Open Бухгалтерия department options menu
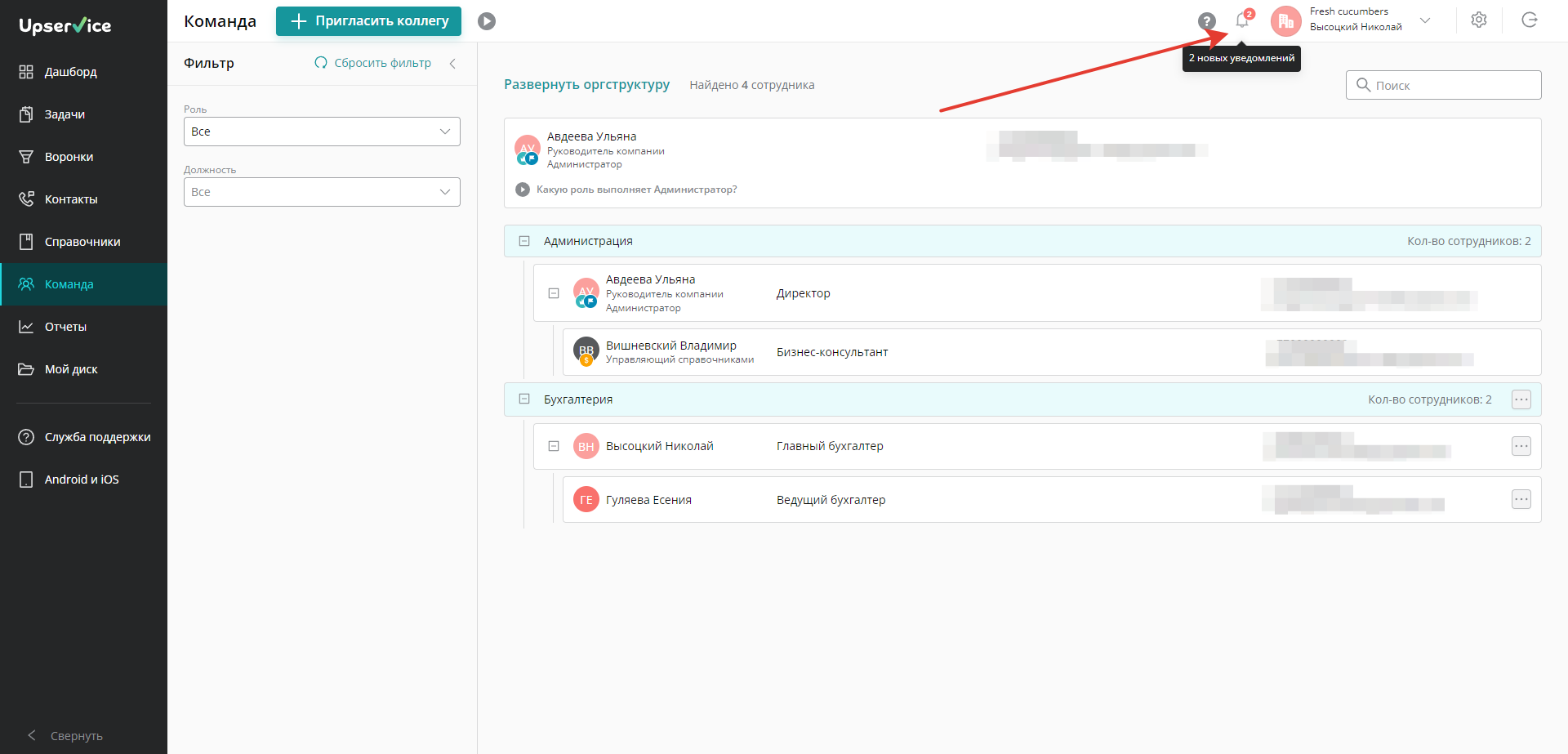Image resolution: width=1568 pixels, height=754 pixels. click(x=1521, y=399)
